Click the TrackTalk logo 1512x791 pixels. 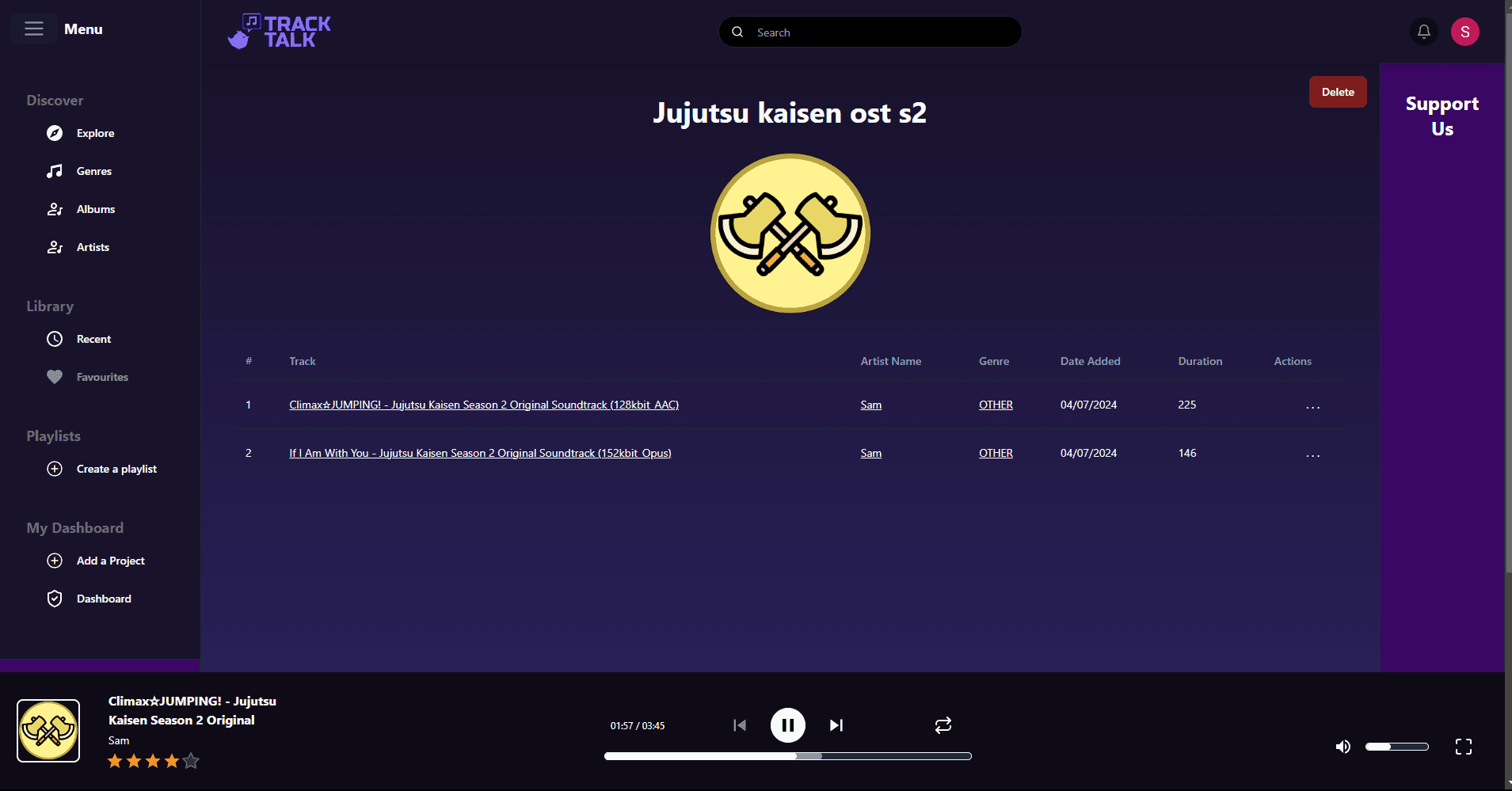(x=279, y=31)
